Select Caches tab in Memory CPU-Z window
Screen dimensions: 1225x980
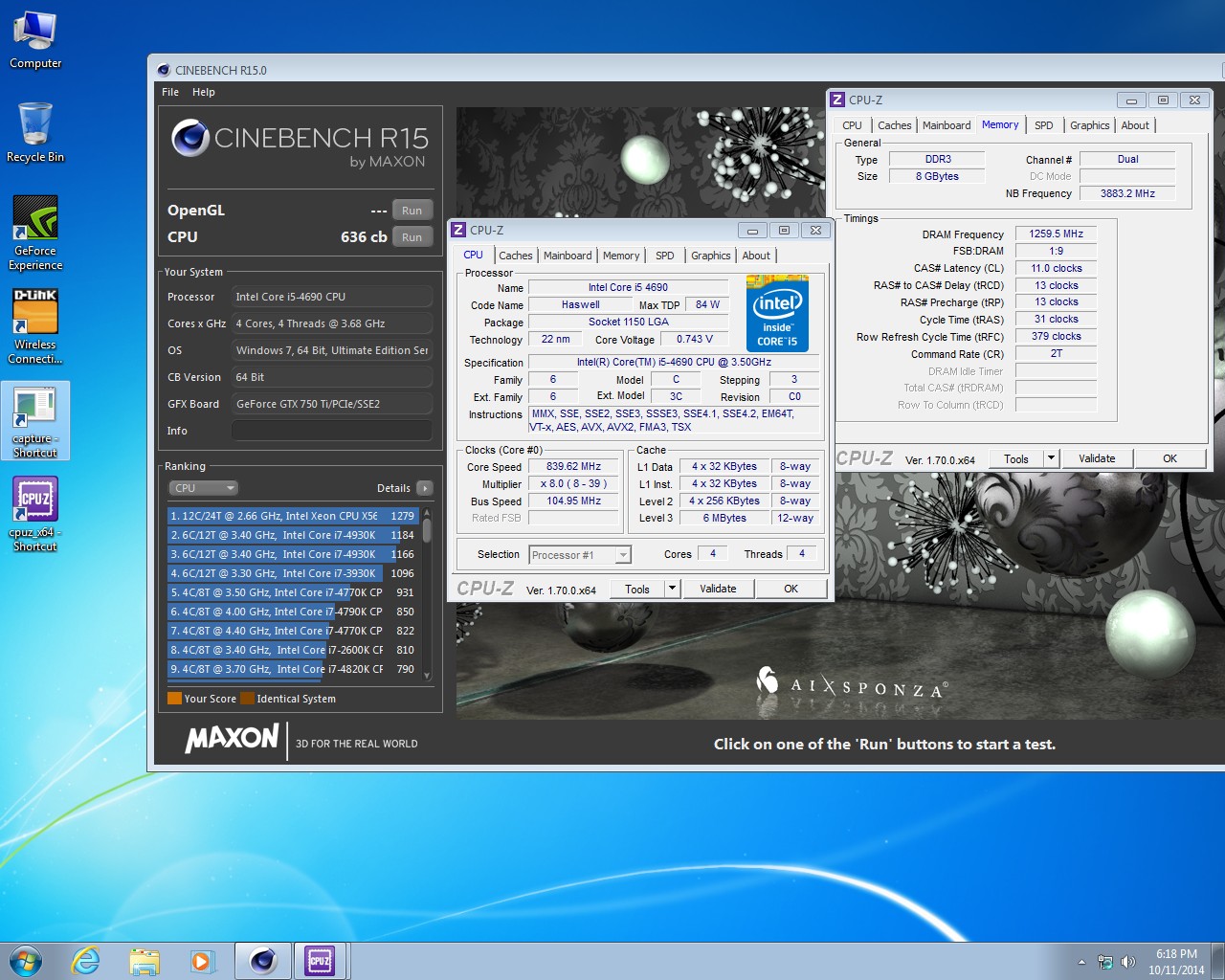tap(895, 125)
